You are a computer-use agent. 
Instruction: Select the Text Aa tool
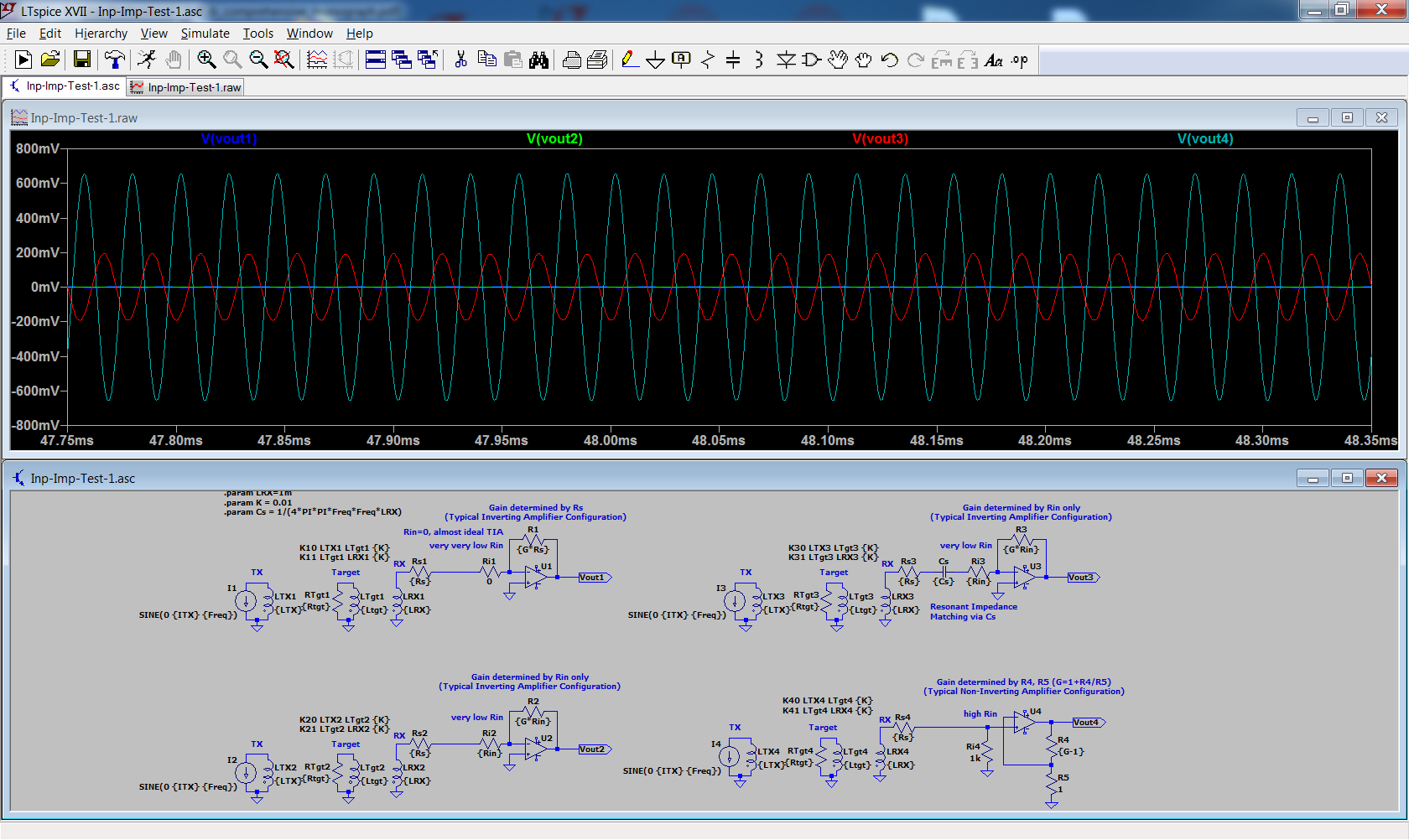[x=994, y=60]
